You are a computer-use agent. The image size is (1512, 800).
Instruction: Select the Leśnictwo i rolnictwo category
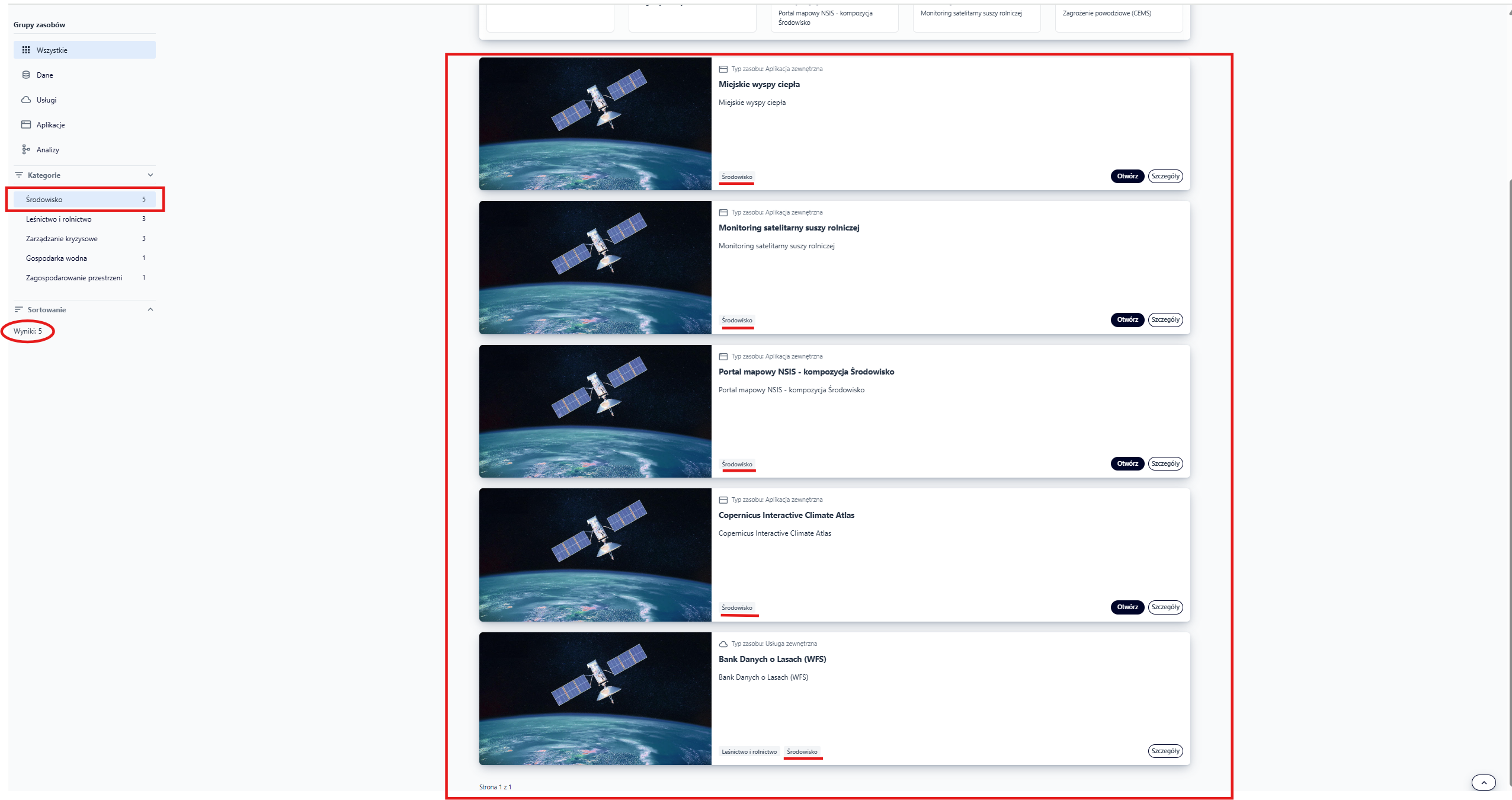point(59,219)
